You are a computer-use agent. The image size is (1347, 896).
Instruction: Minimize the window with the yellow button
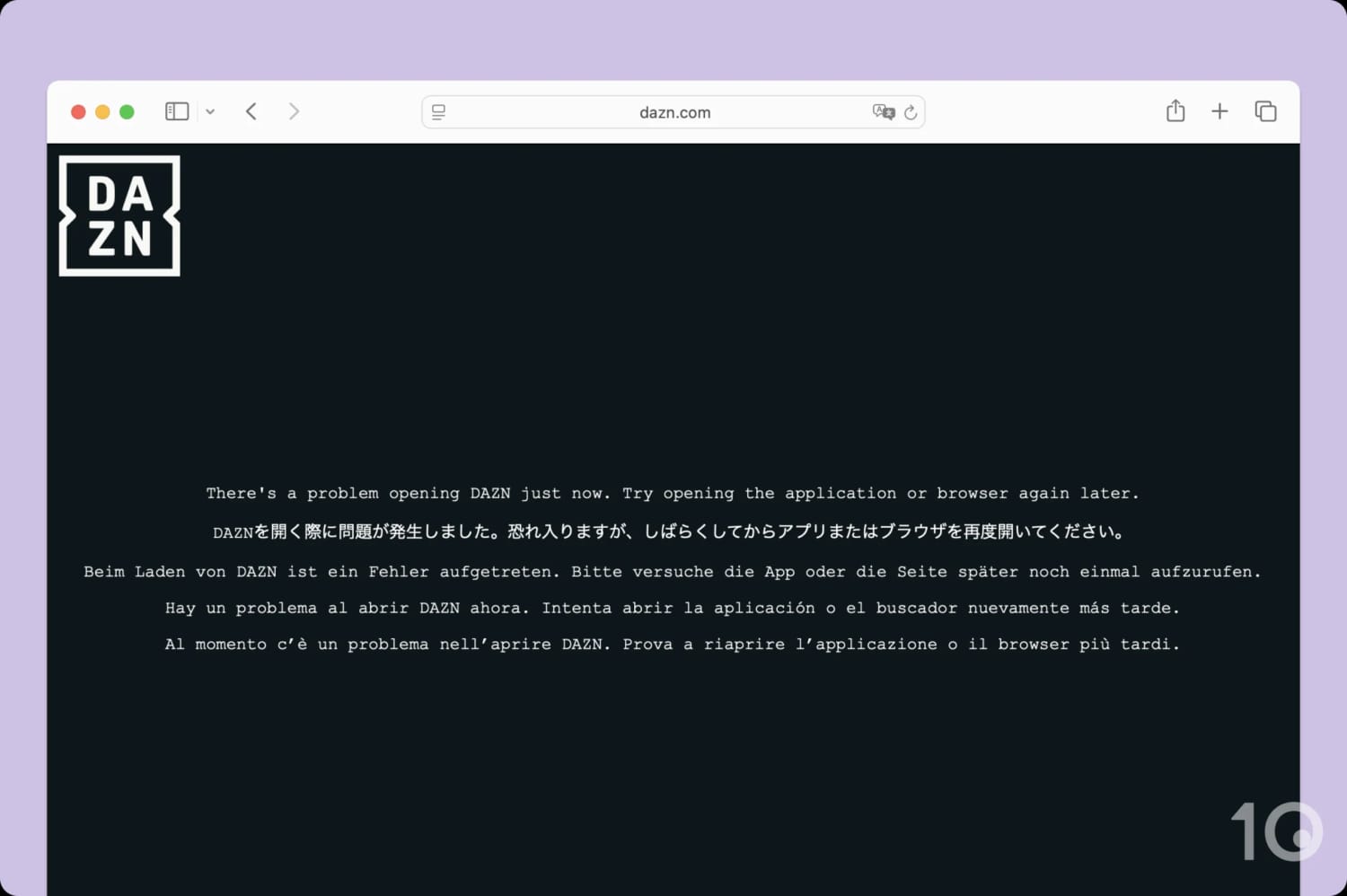pyautogui.click(x=102, y=111)
